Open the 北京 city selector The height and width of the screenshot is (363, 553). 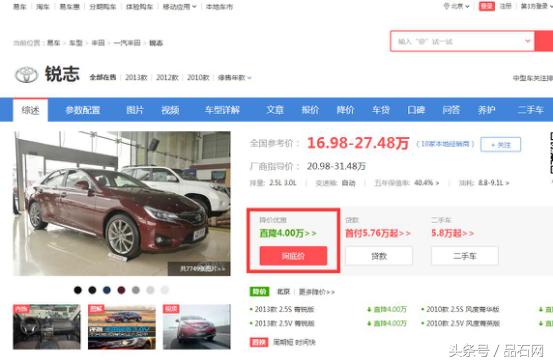[457, 6]
